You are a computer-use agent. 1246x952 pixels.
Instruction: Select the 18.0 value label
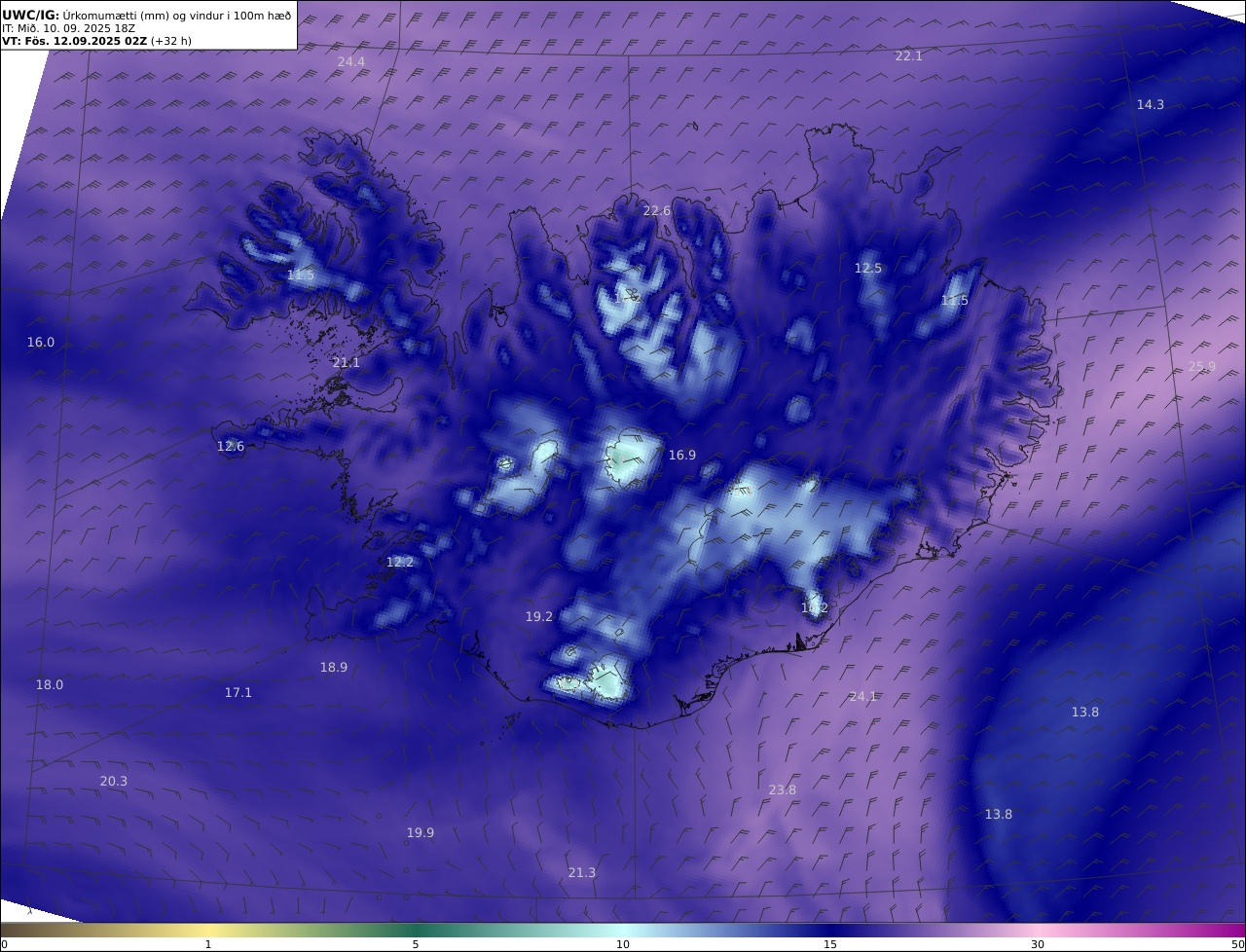(x=50, y=684)
